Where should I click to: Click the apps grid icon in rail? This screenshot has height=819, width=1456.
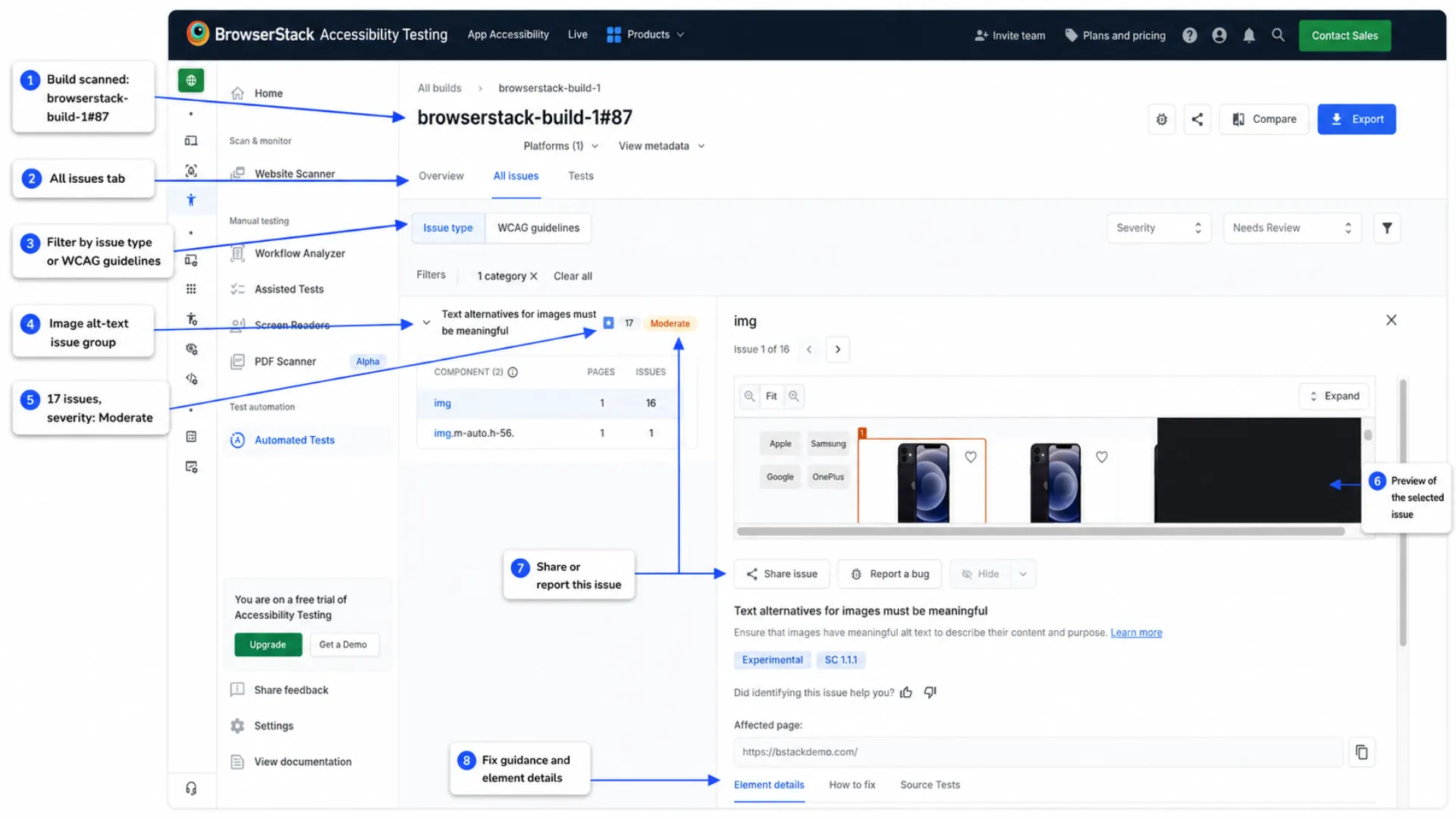click(191, 289)
